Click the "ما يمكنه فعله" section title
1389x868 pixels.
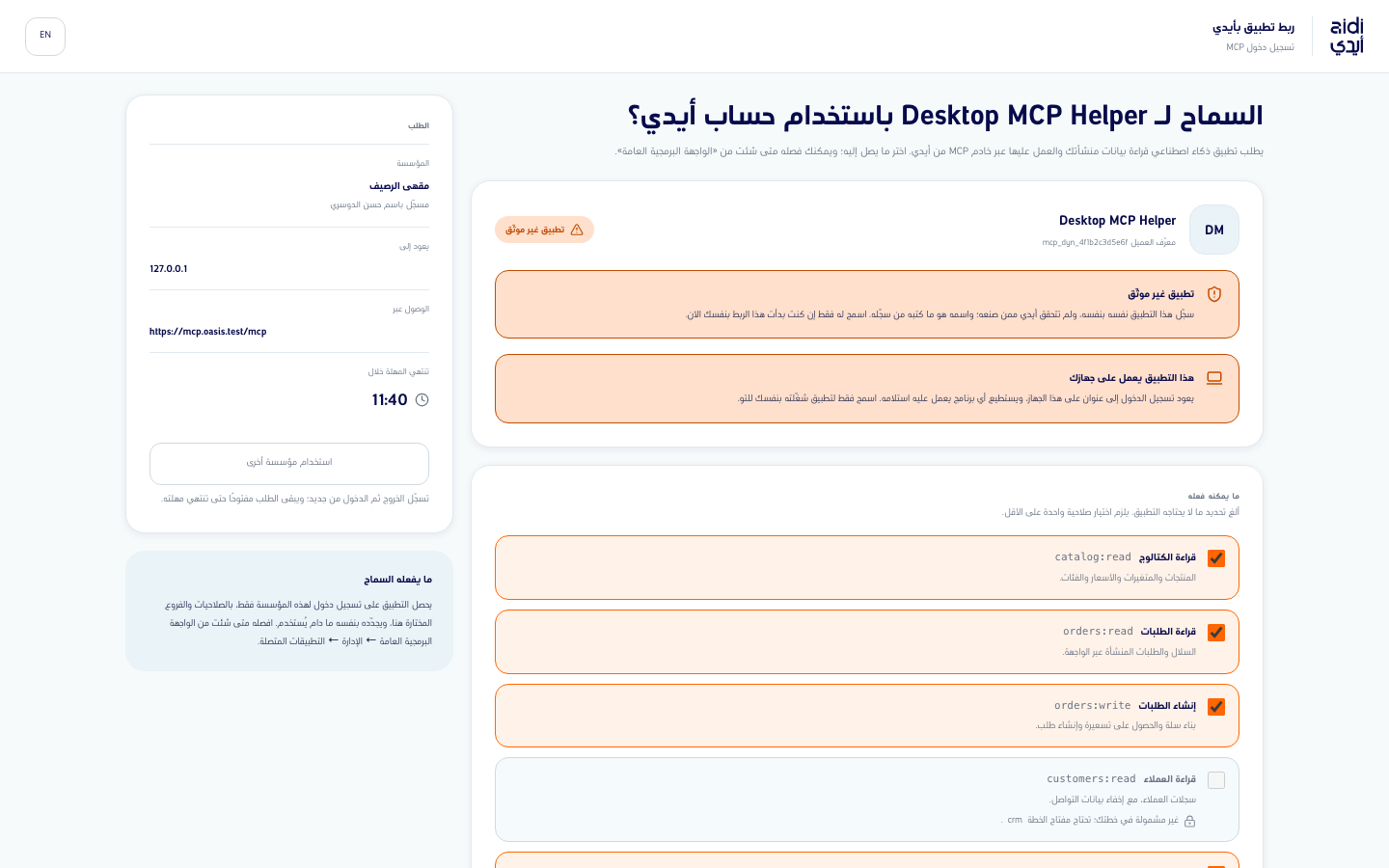click(x=1213, y=496)
